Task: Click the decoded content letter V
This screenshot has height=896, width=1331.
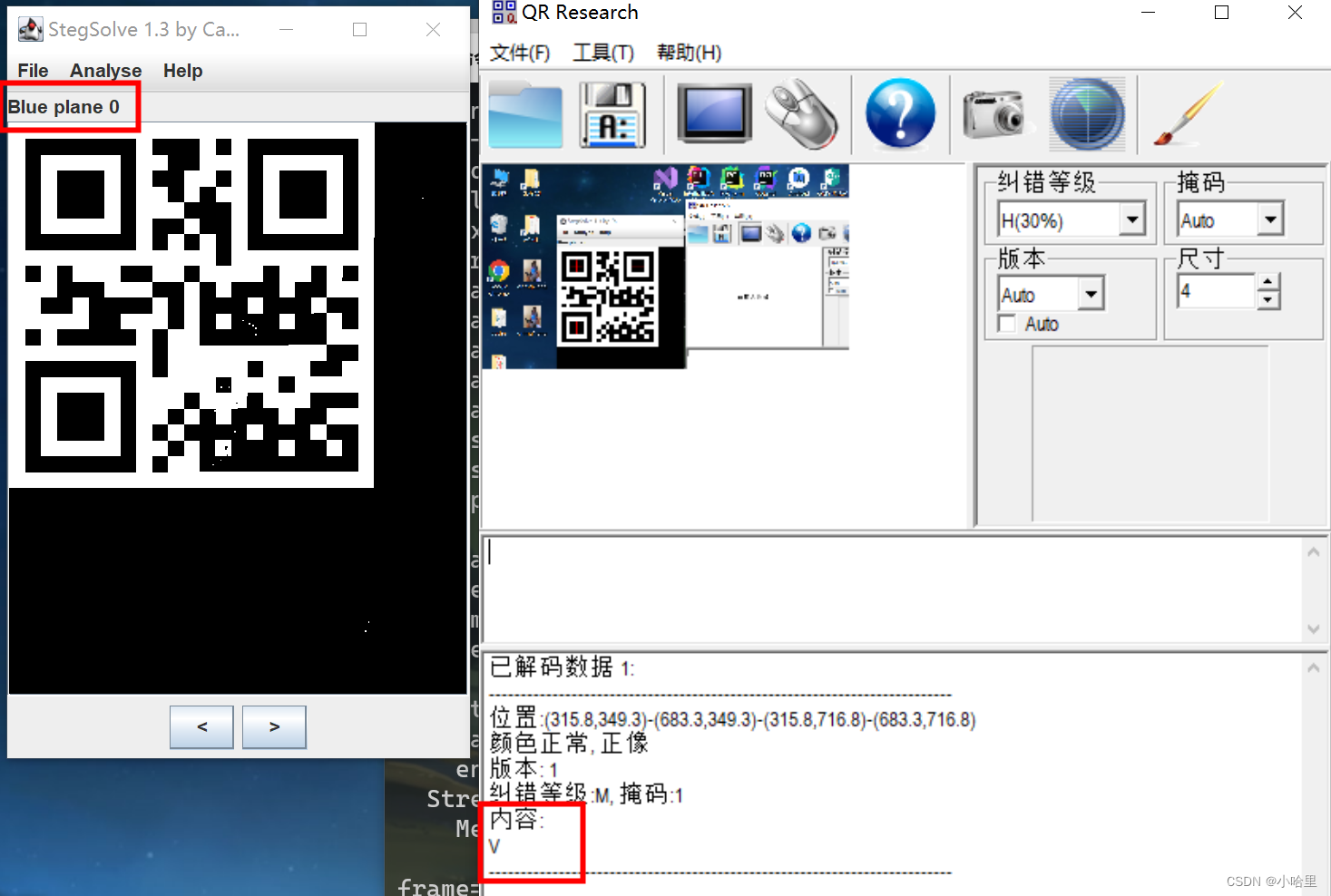Action: click(x=494, y=846)
